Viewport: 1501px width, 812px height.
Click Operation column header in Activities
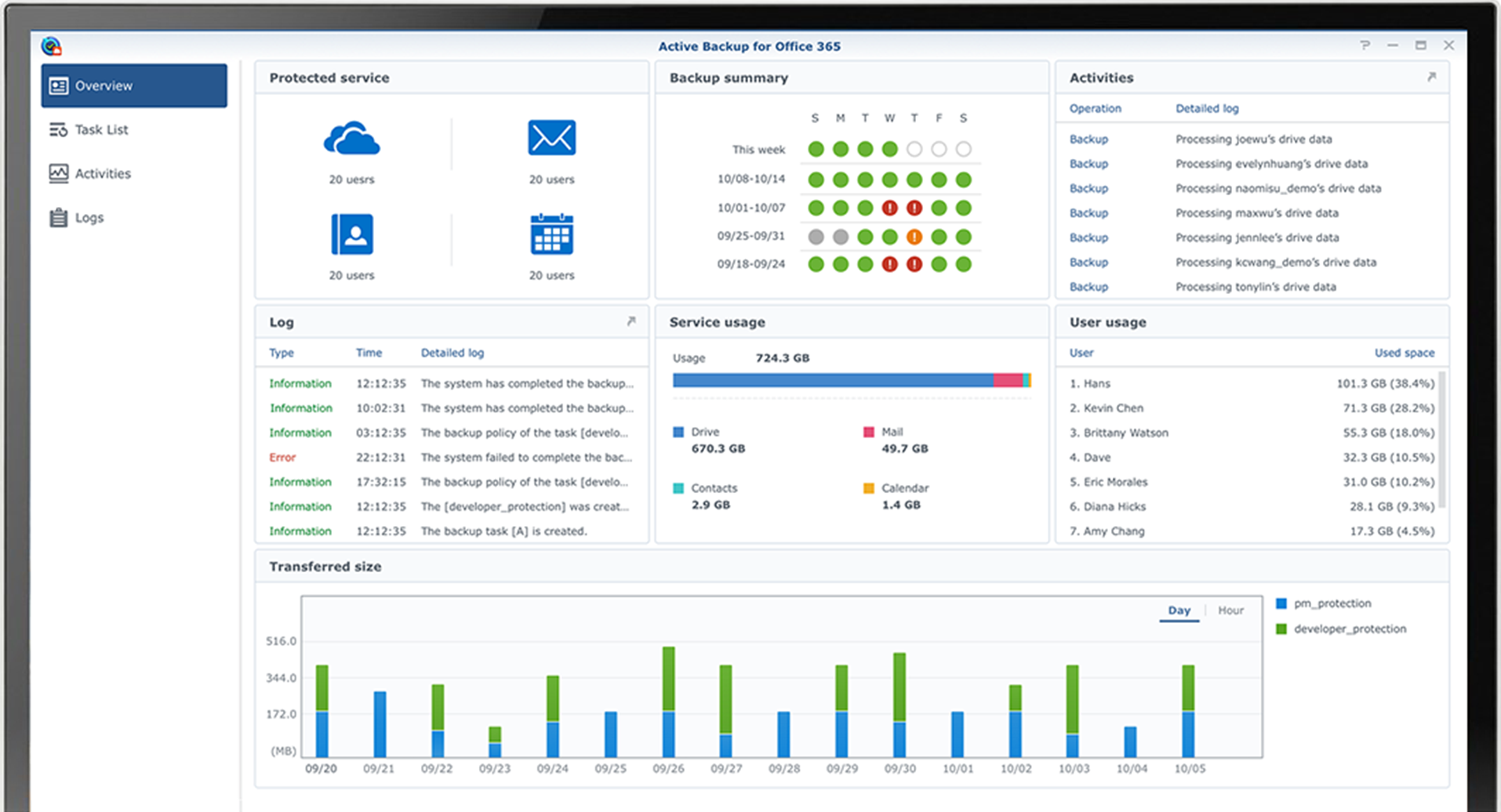point(1095,108)
